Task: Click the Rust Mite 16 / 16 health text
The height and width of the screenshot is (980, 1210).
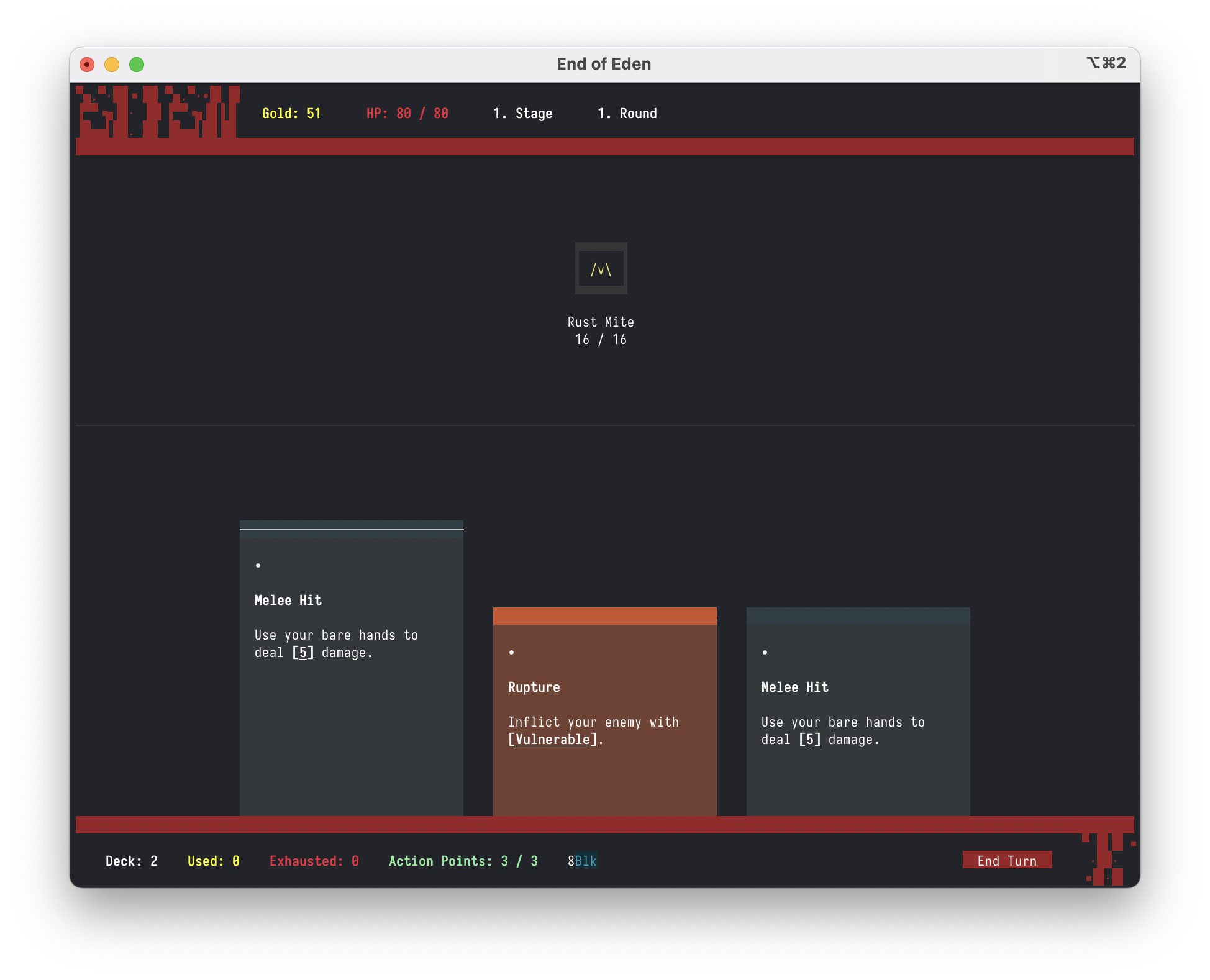Action: [601, 340]
